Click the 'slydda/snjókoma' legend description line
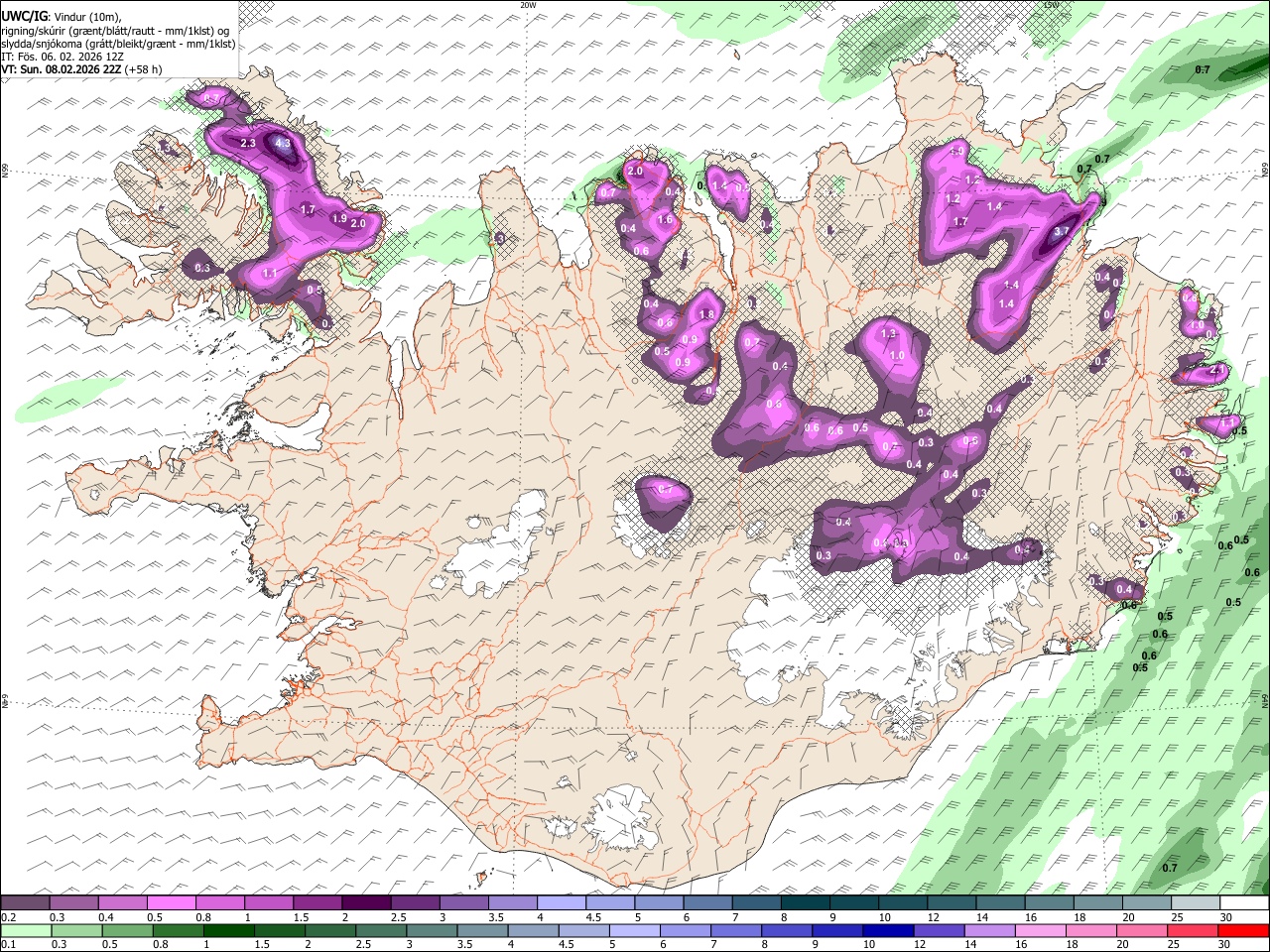Viewport: 1270px width, 952px height. click(118, 44)
